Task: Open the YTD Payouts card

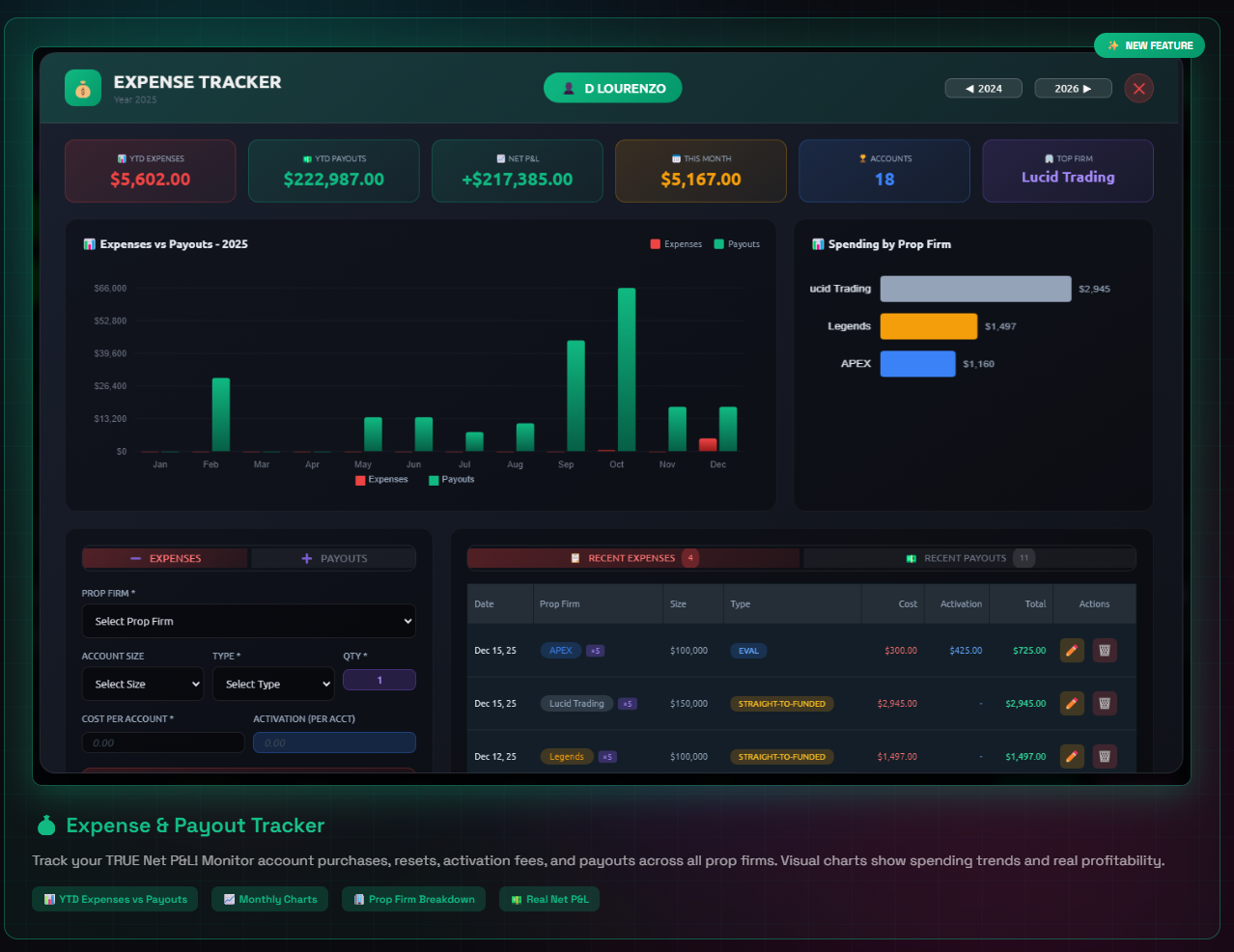Action: 333,171
